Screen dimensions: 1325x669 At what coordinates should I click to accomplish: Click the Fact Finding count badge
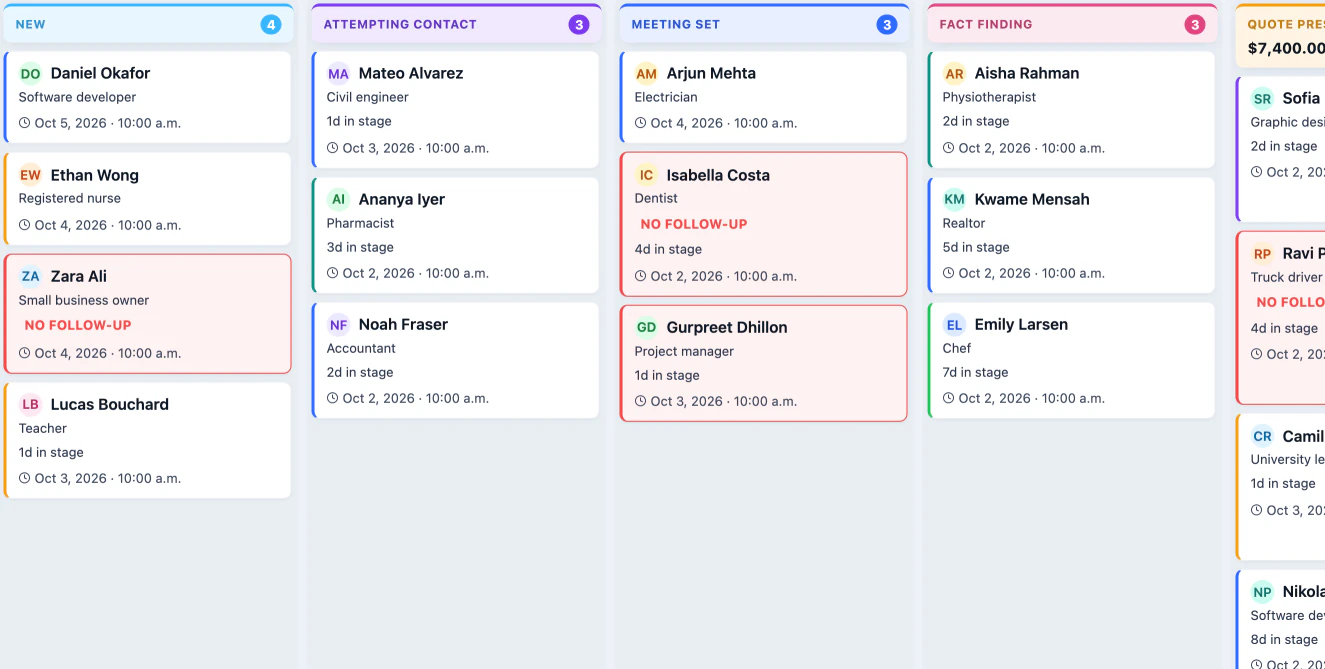coord(1195,24)
